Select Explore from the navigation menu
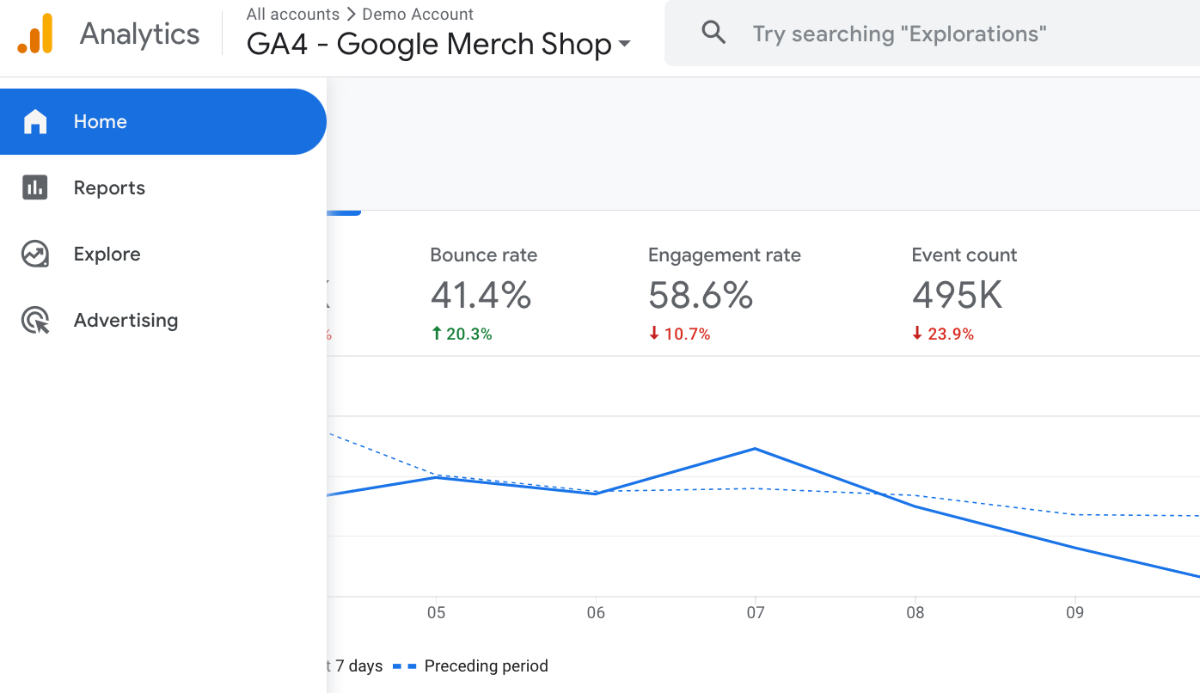1200x693 pixels. point(107,253)
